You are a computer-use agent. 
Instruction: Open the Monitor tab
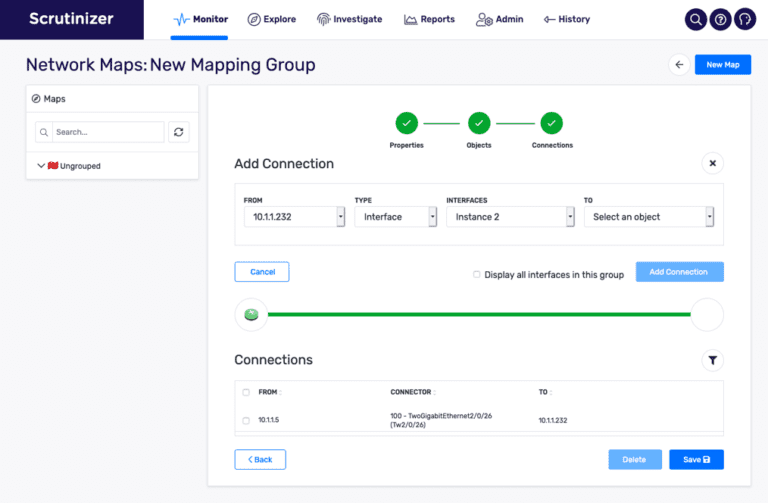coord(201,19)
